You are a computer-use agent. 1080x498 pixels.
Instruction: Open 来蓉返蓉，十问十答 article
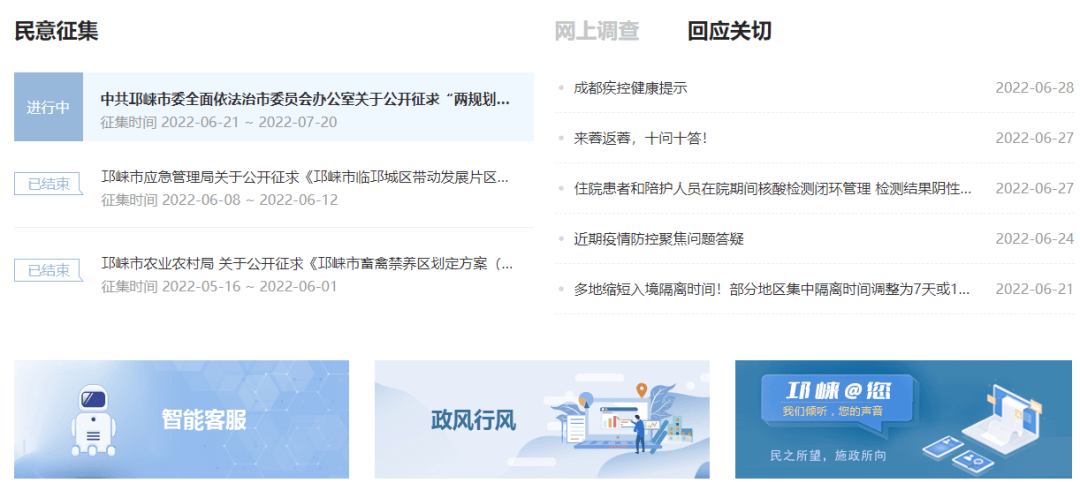pyautogui.click(x=641, y=138)
